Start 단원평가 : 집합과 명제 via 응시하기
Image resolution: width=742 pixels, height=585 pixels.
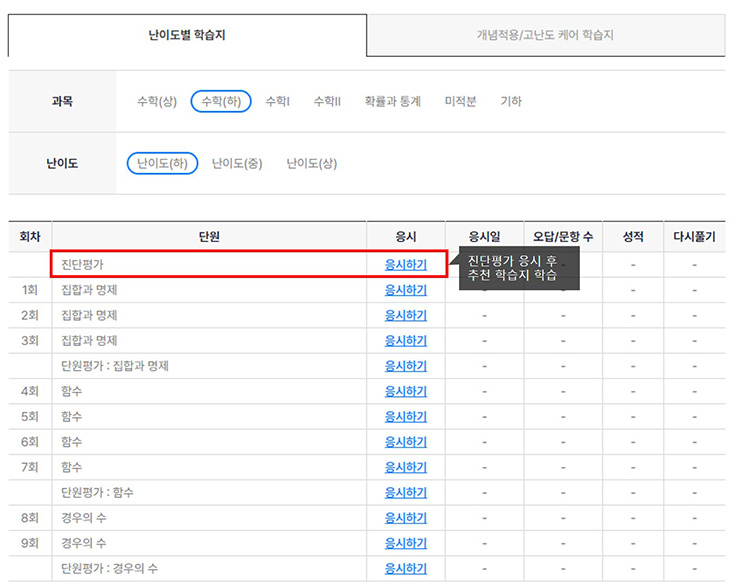(406, 366)
